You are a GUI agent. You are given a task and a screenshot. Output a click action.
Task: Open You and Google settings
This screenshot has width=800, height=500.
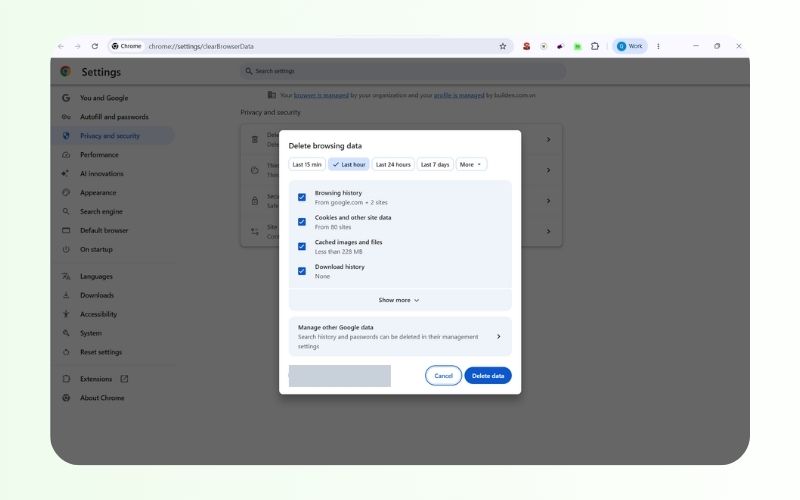pyautogui.click(x=104, y=98)
